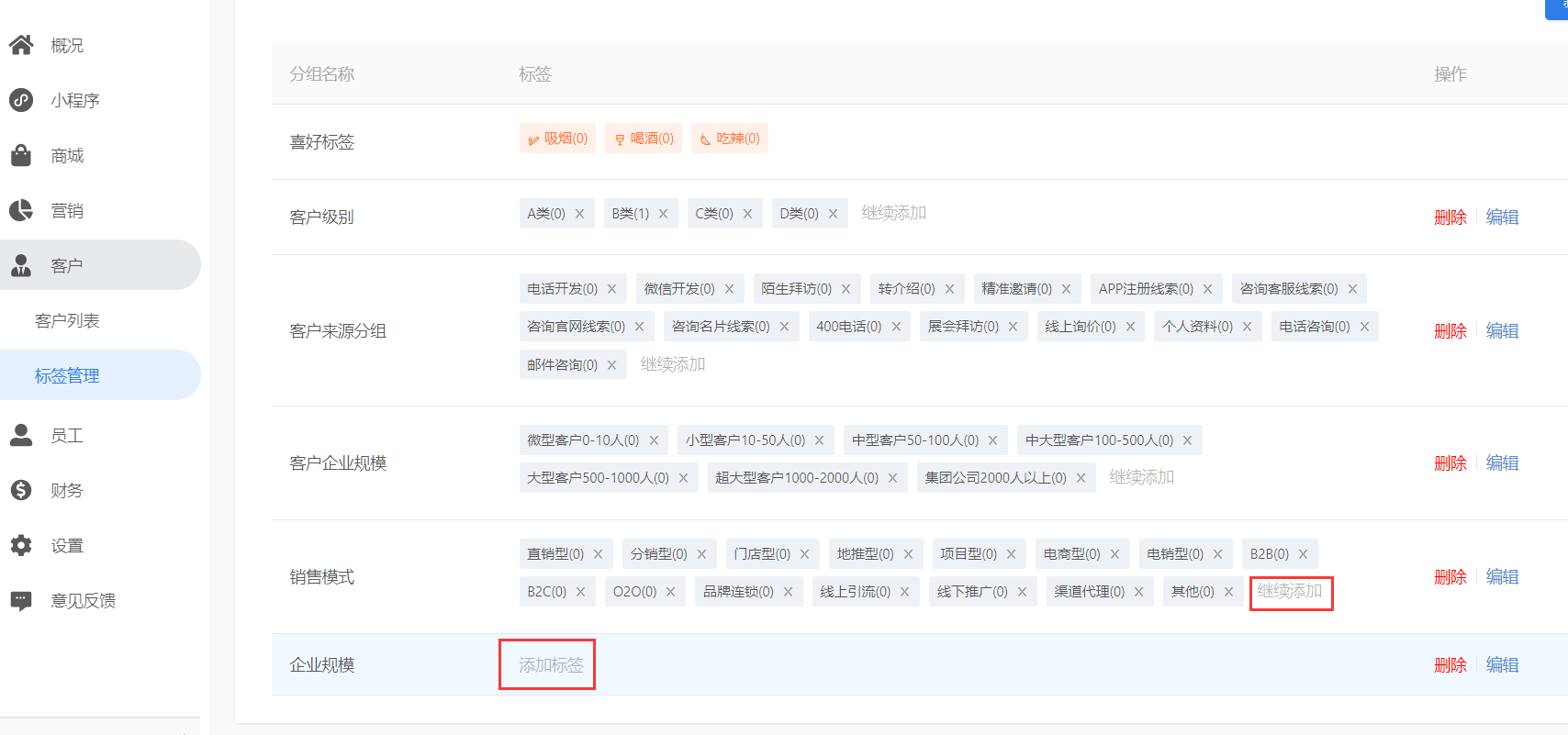Remove 集团公司2000人以上(0) tag via X
The width and height of the screenshot is (1568, 735).
point(1081,478)
